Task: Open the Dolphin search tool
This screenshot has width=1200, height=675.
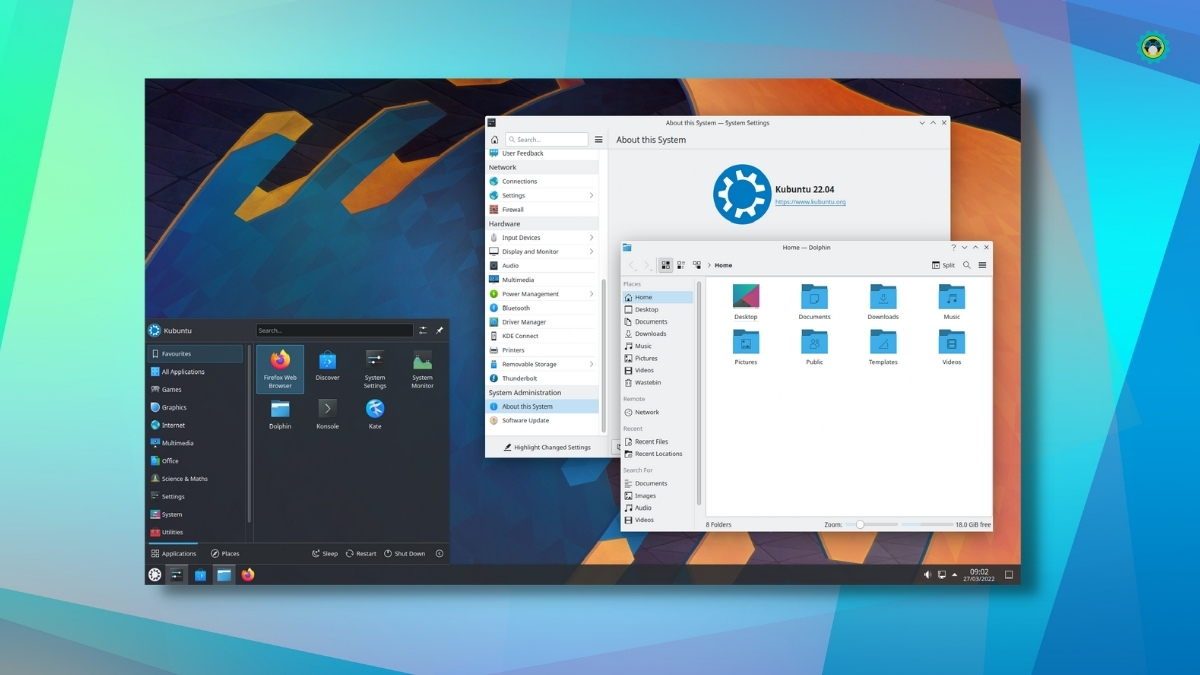Action: [966, 265]
